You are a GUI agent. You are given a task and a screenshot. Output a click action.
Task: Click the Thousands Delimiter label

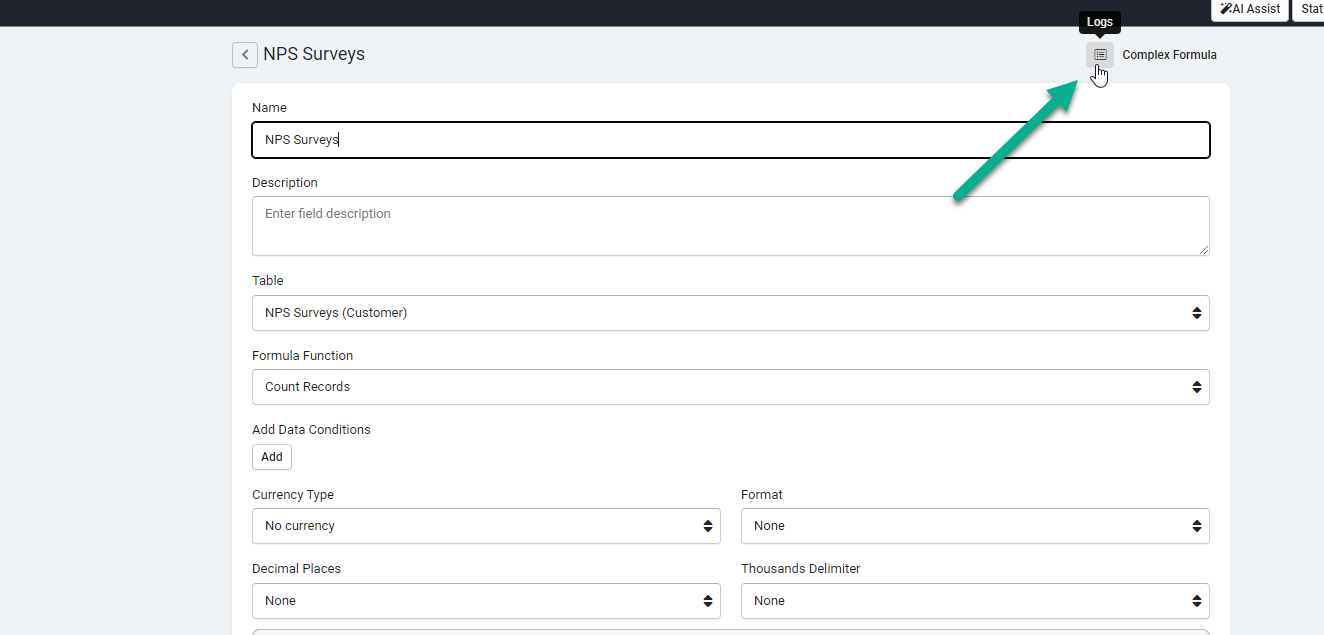(x=801, y=569)
